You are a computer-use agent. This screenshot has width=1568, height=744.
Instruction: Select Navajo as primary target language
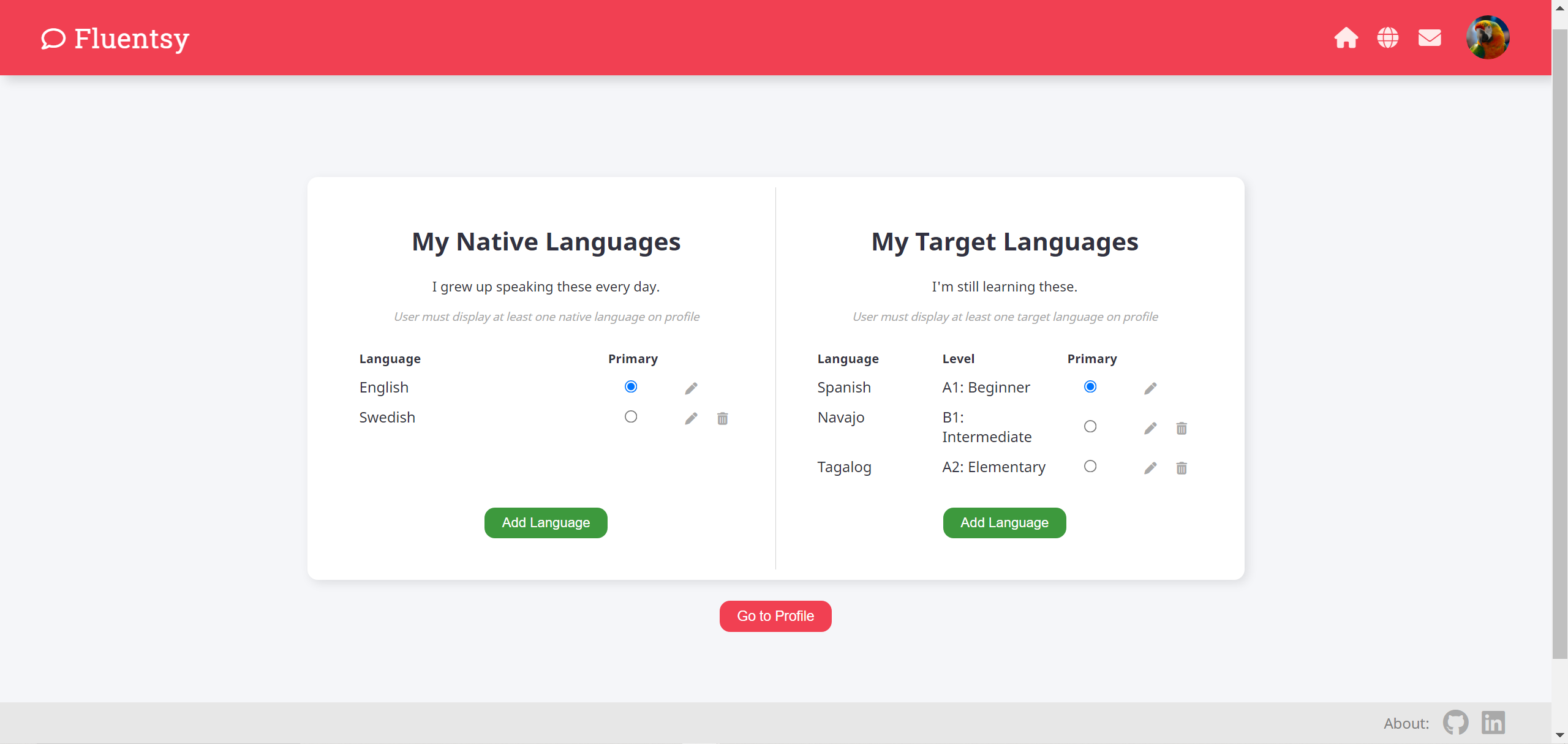(1090, 426)
